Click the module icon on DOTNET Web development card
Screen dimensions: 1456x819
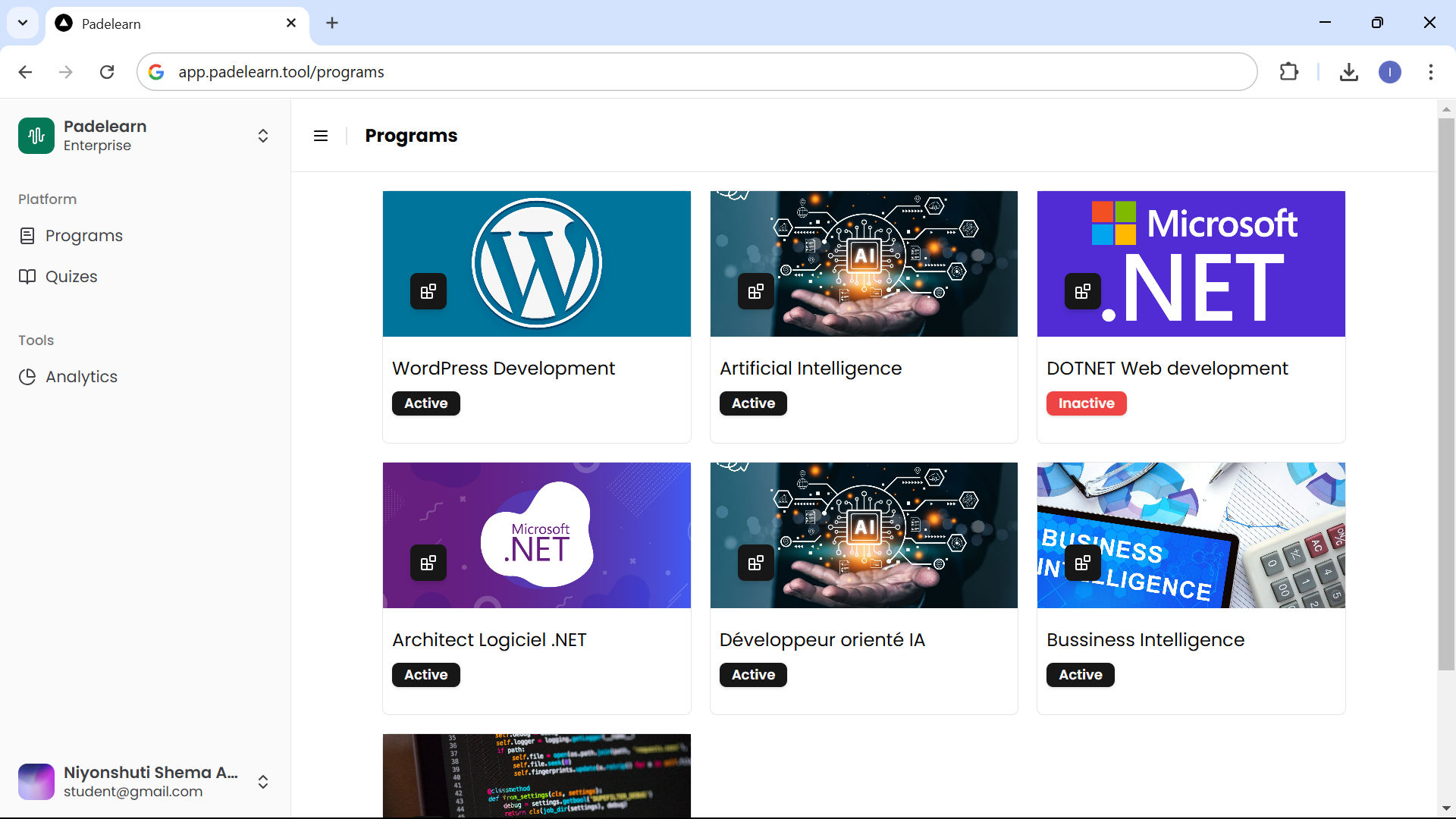(1082, 291)
